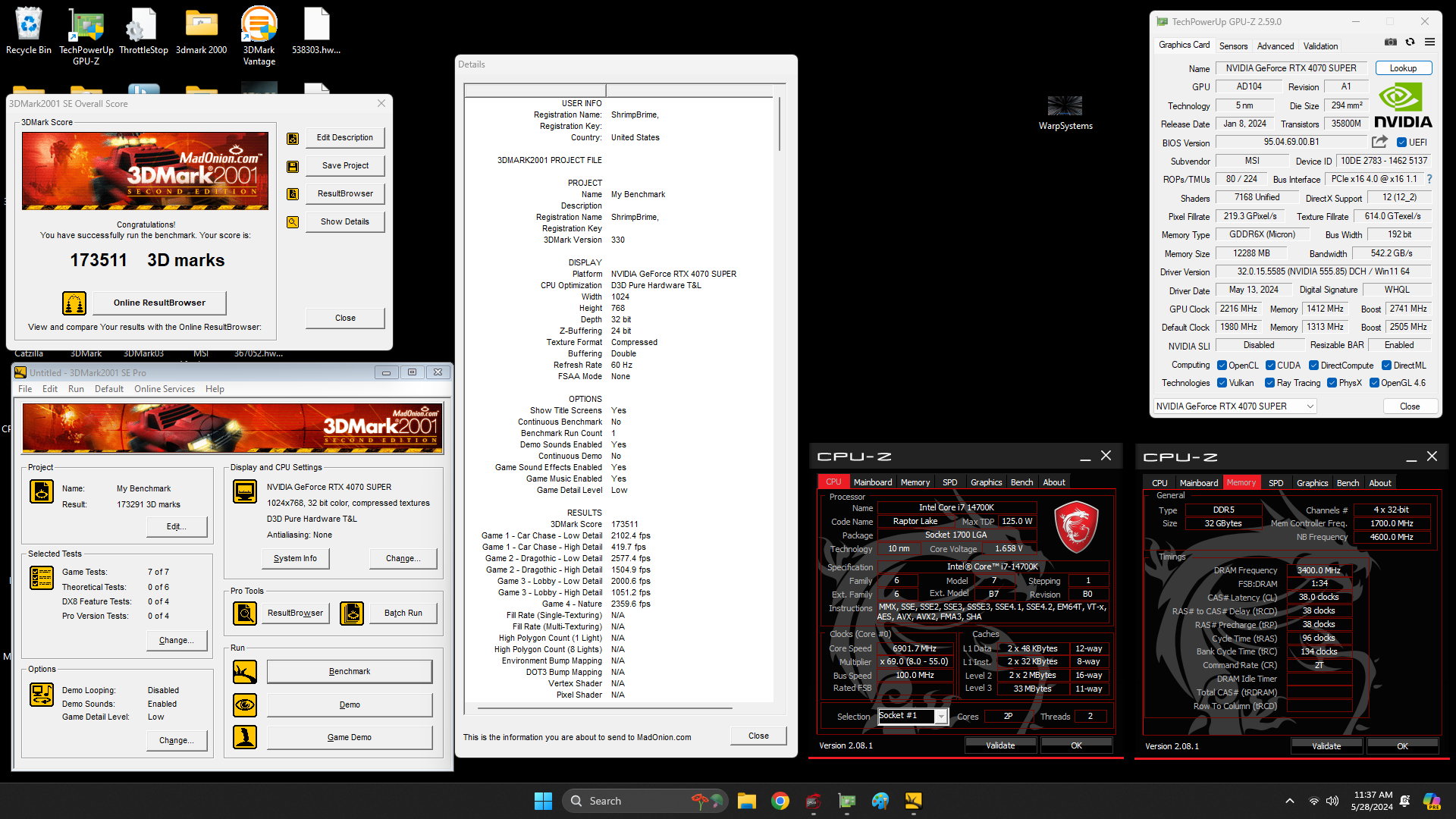Viewport: 1456px width, 819px height.
Task: Click Batch Run icon in Pro Tools
Action: [x=352, y=613]
